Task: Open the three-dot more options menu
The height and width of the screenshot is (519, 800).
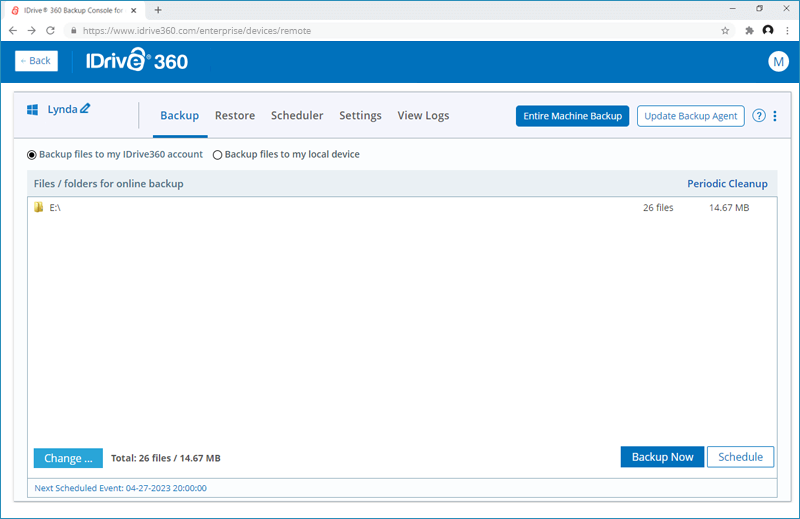Action: [774, 116]
